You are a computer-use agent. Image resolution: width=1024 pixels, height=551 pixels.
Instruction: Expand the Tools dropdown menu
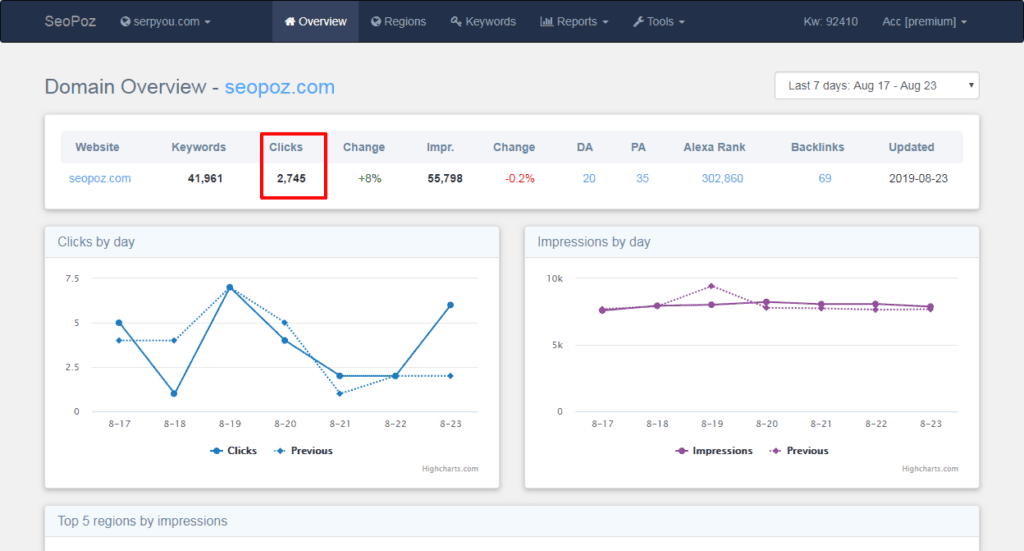pos(659,22)
